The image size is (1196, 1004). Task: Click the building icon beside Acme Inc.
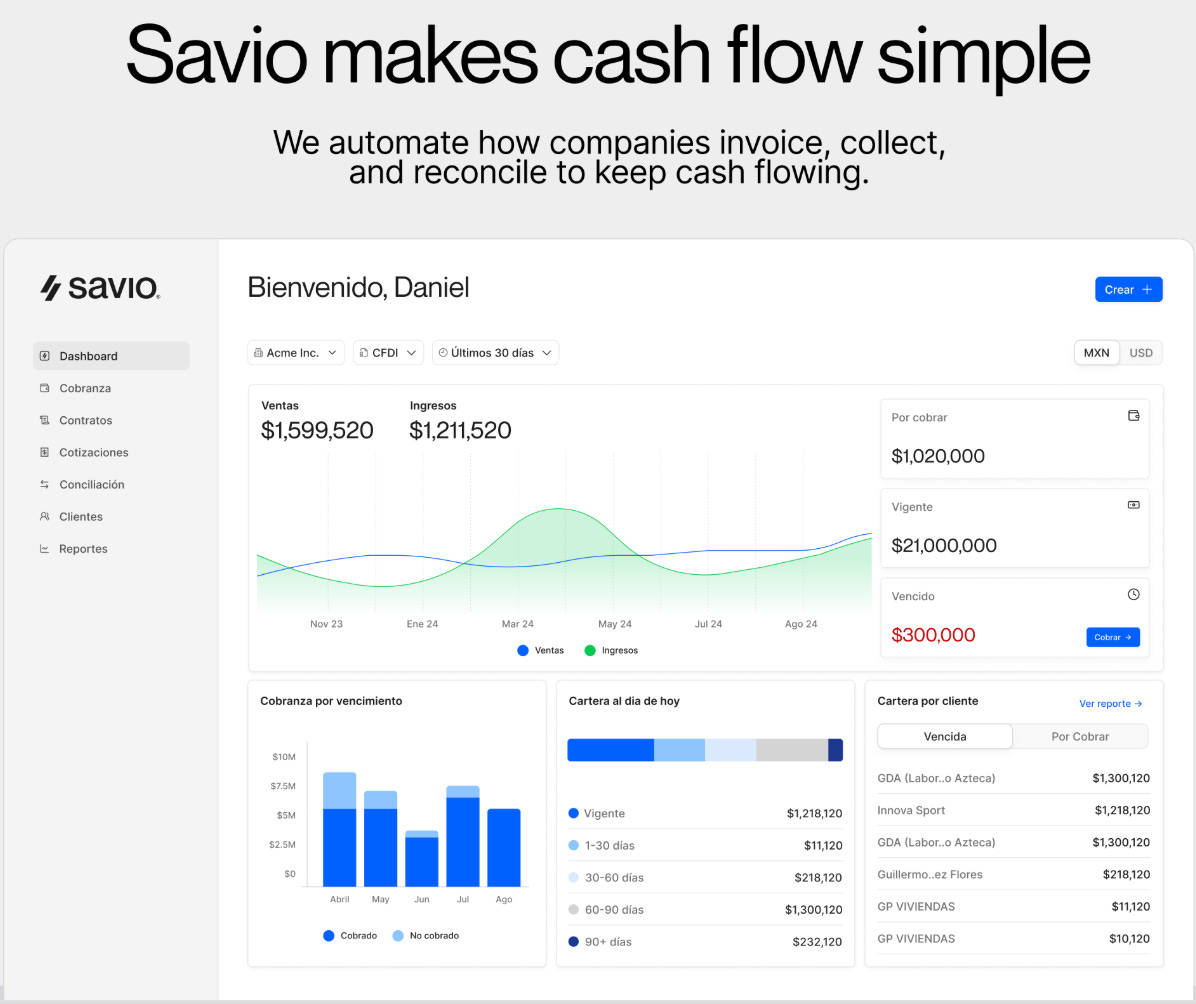tap(259, 352)
